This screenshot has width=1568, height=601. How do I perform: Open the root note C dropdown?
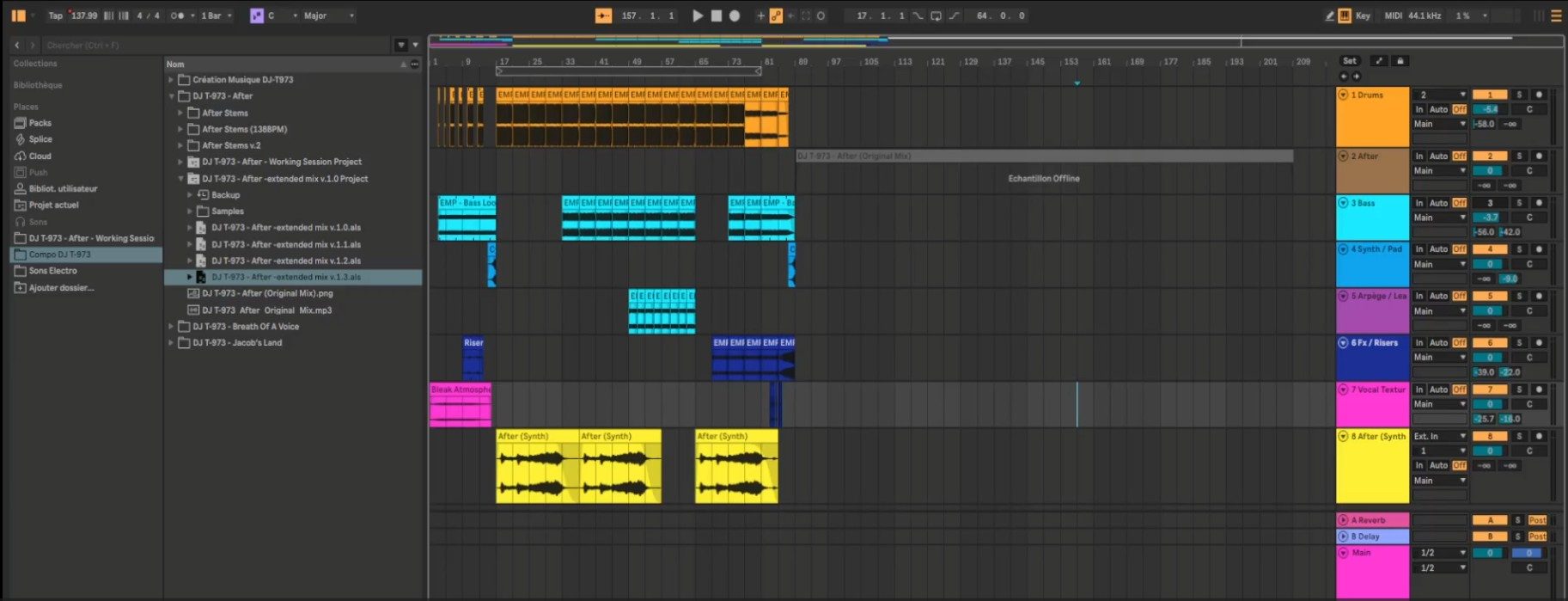pyautogui.click(x=283, y=15)
